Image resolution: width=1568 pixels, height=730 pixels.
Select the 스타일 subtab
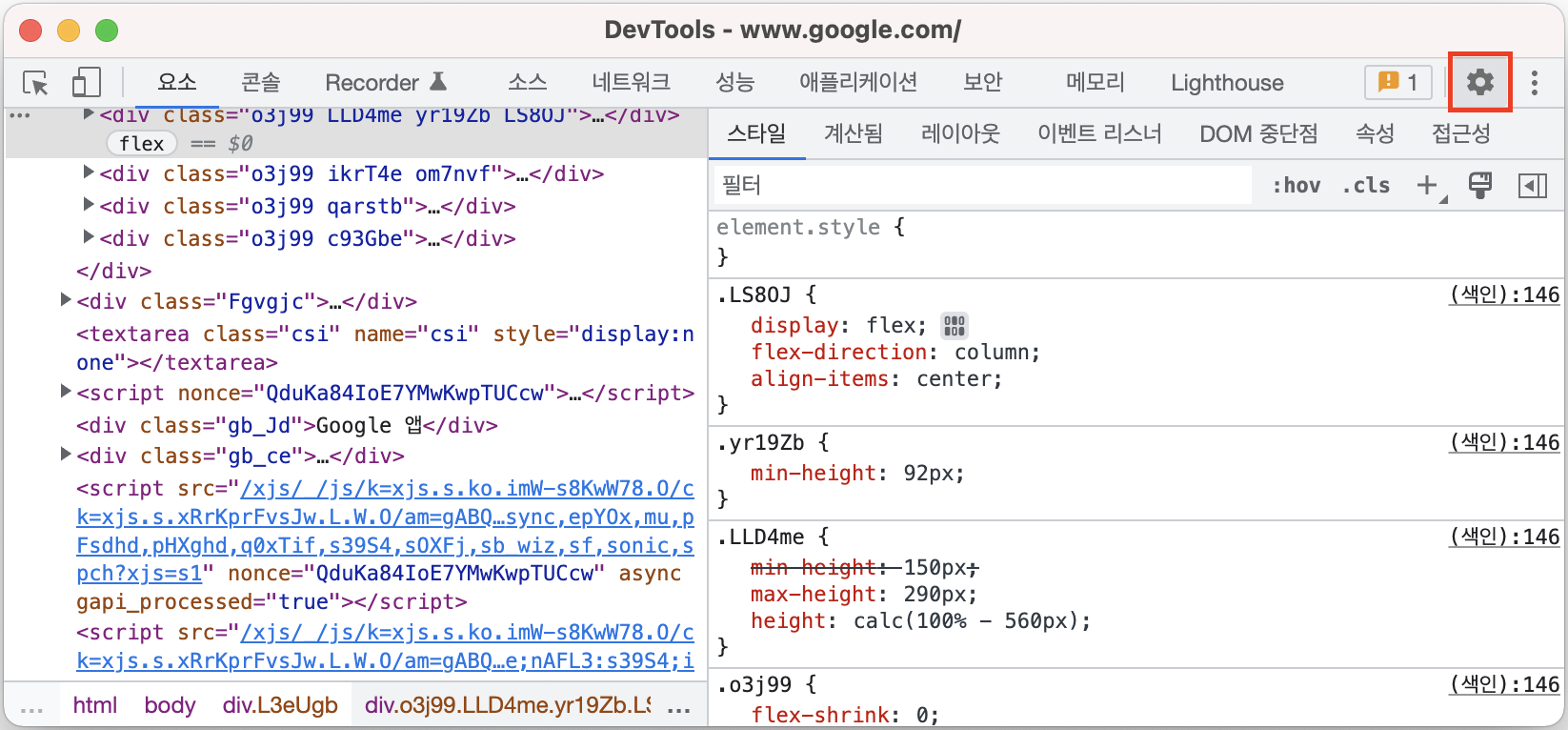point(756,133)
